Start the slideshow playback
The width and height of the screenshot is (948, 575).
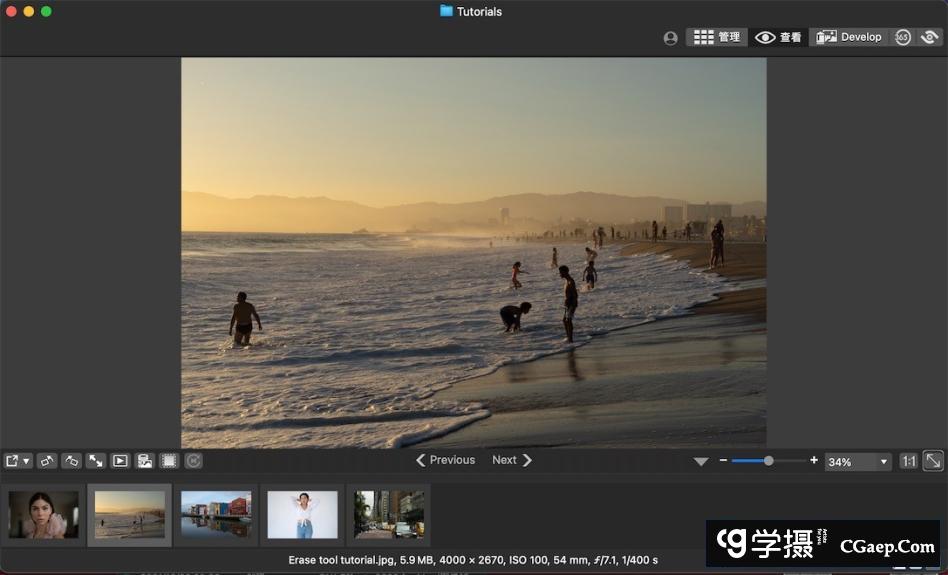tap(120, 461)
